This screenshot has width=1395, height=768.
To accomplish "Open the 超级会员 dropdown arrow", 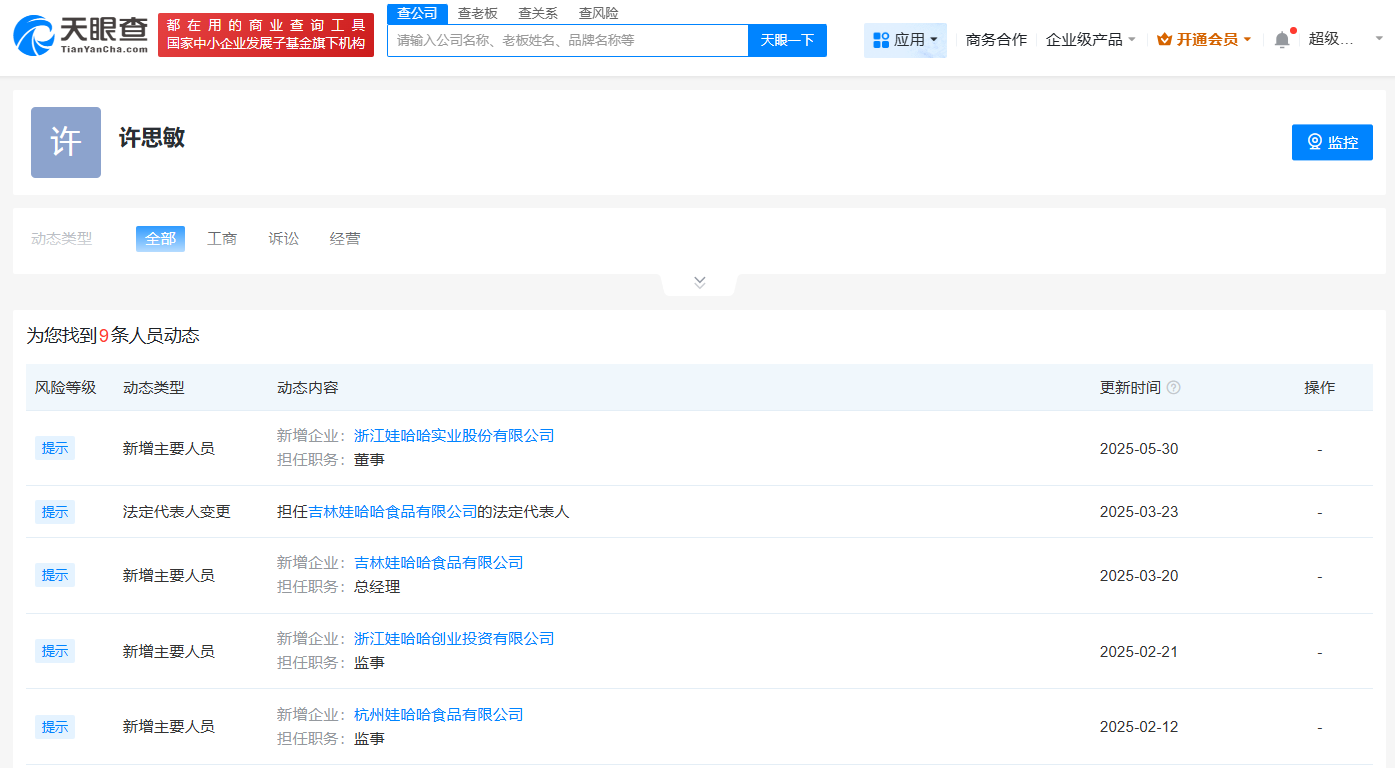I will click(1378, 38).
